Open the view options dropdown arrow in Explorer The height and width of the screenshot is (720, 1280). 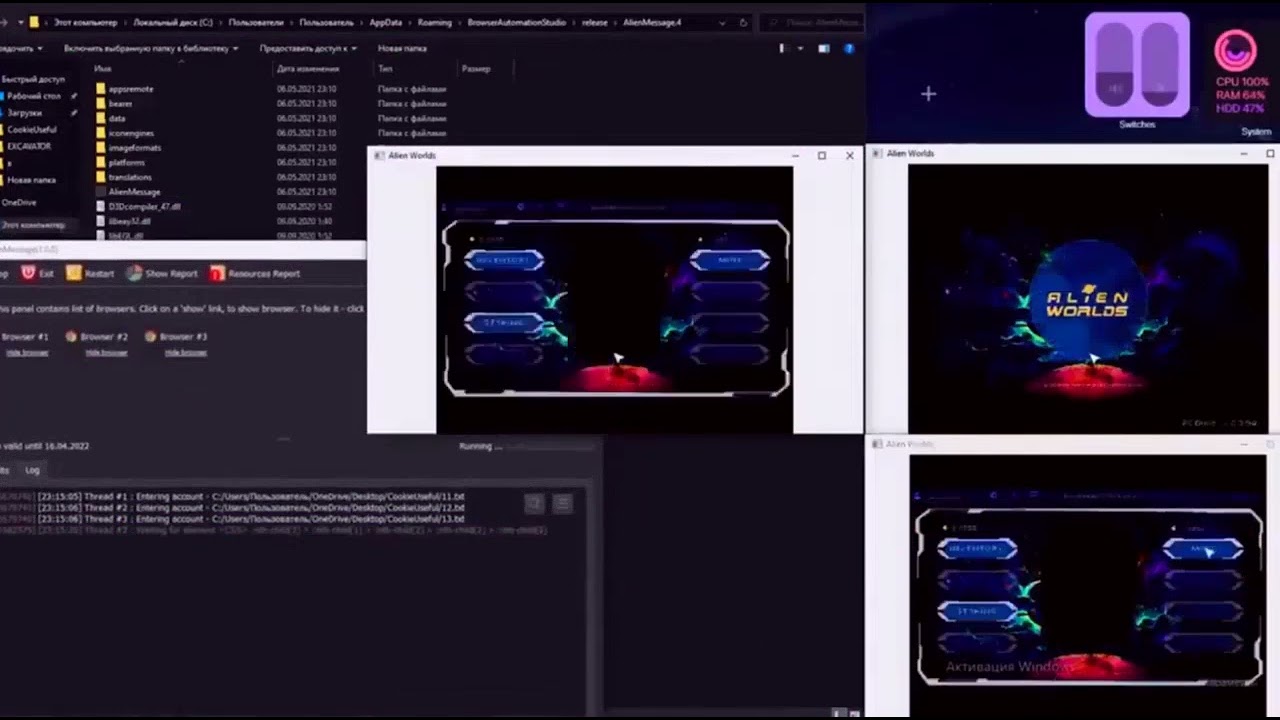[800, 48]
